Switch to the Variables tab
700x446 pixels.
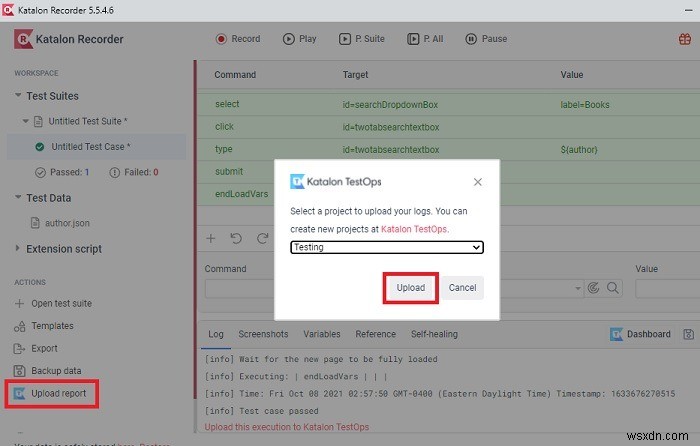(321, 334)
